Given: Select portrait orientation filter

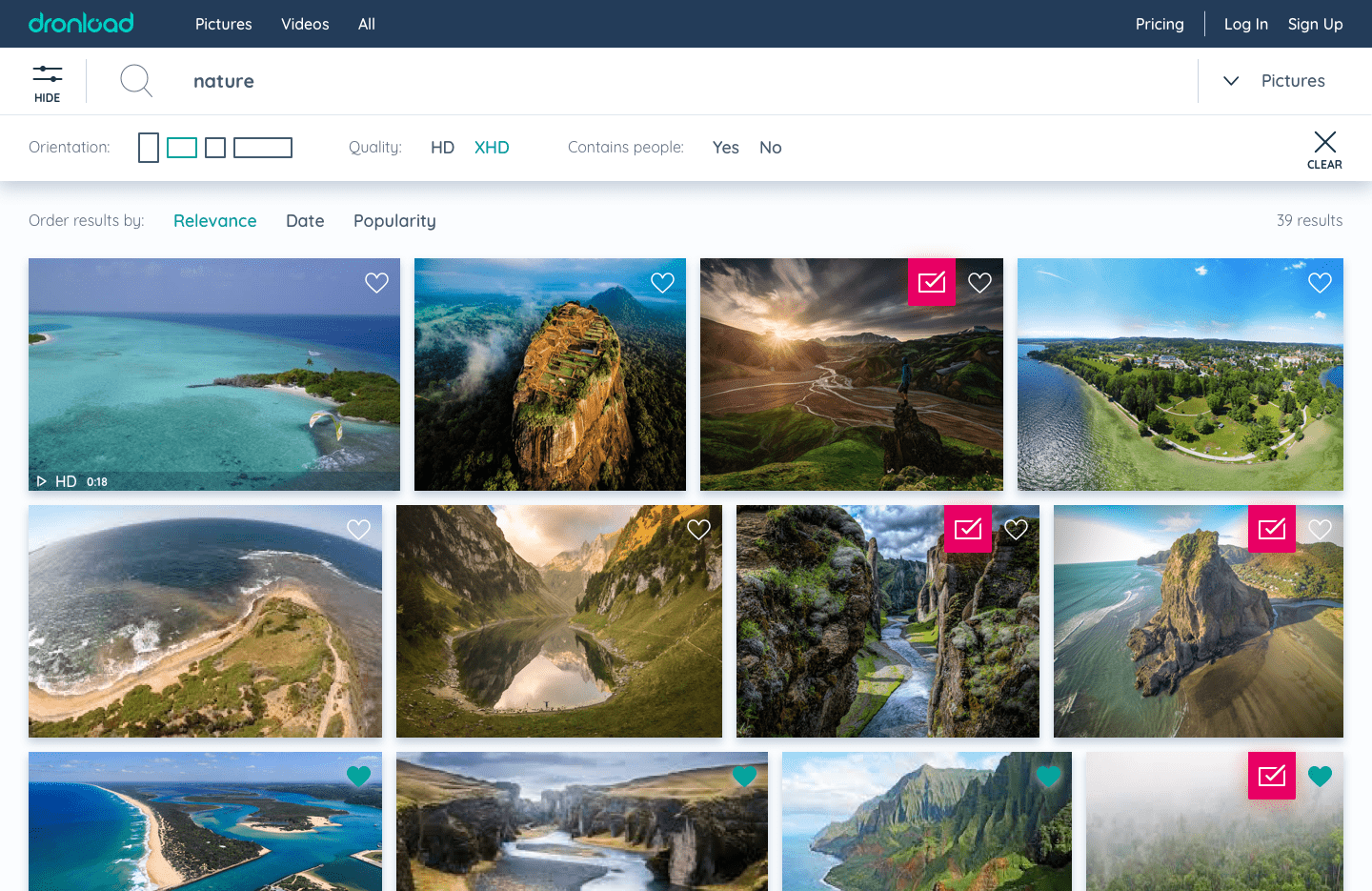Looking at the screenshot, I should 149,148.
